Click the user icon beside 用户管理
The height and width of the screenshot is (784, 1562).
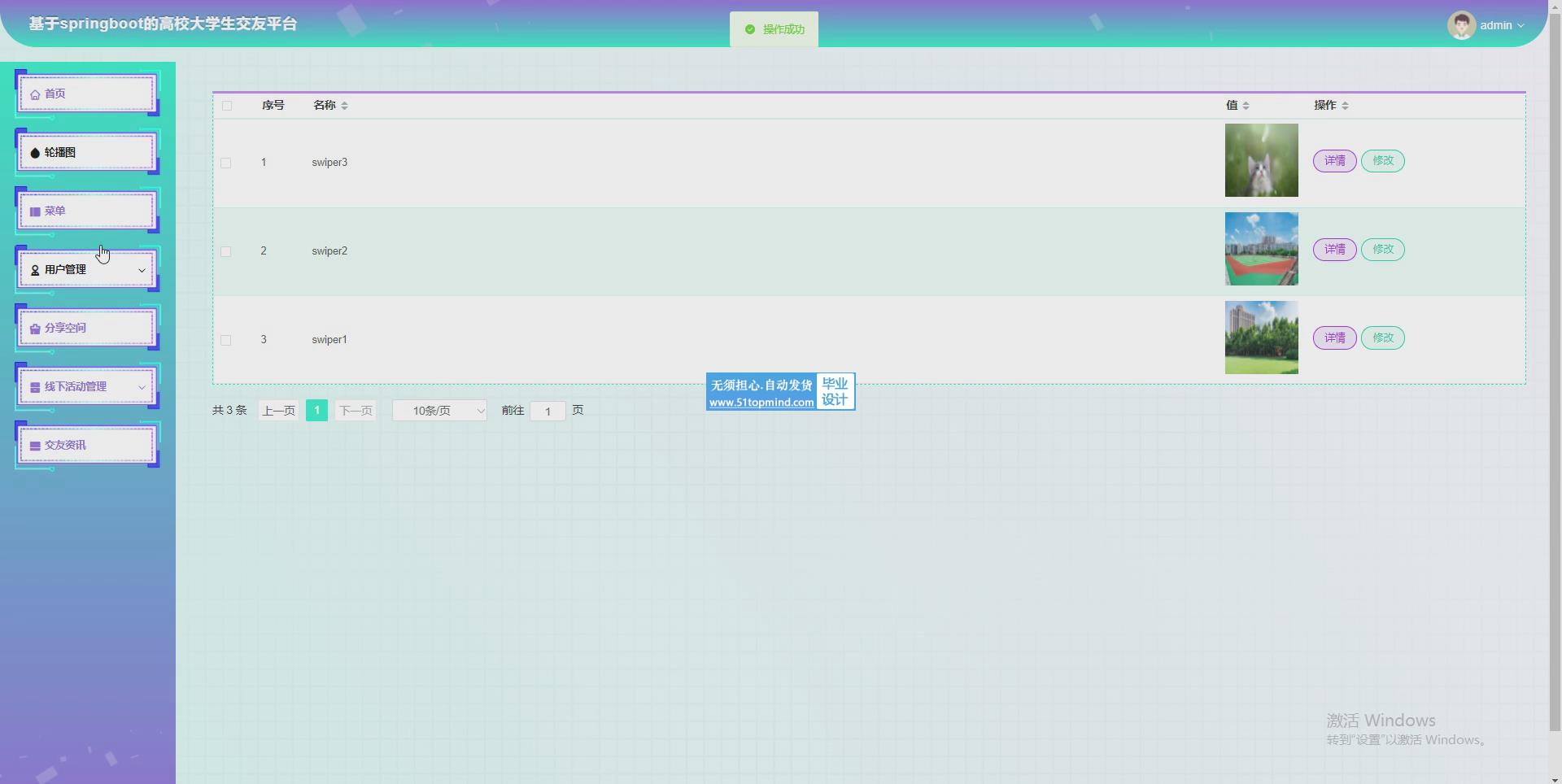(x=35, y=270)
